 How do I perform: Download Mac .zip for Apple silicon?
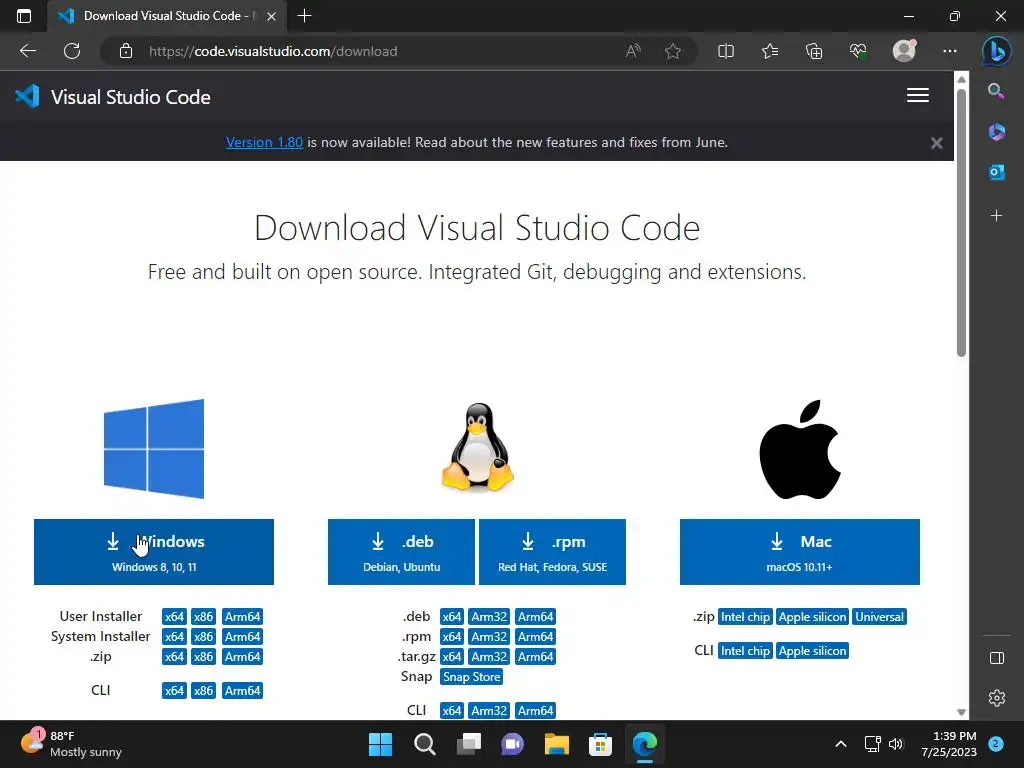(x=812, y=617)
